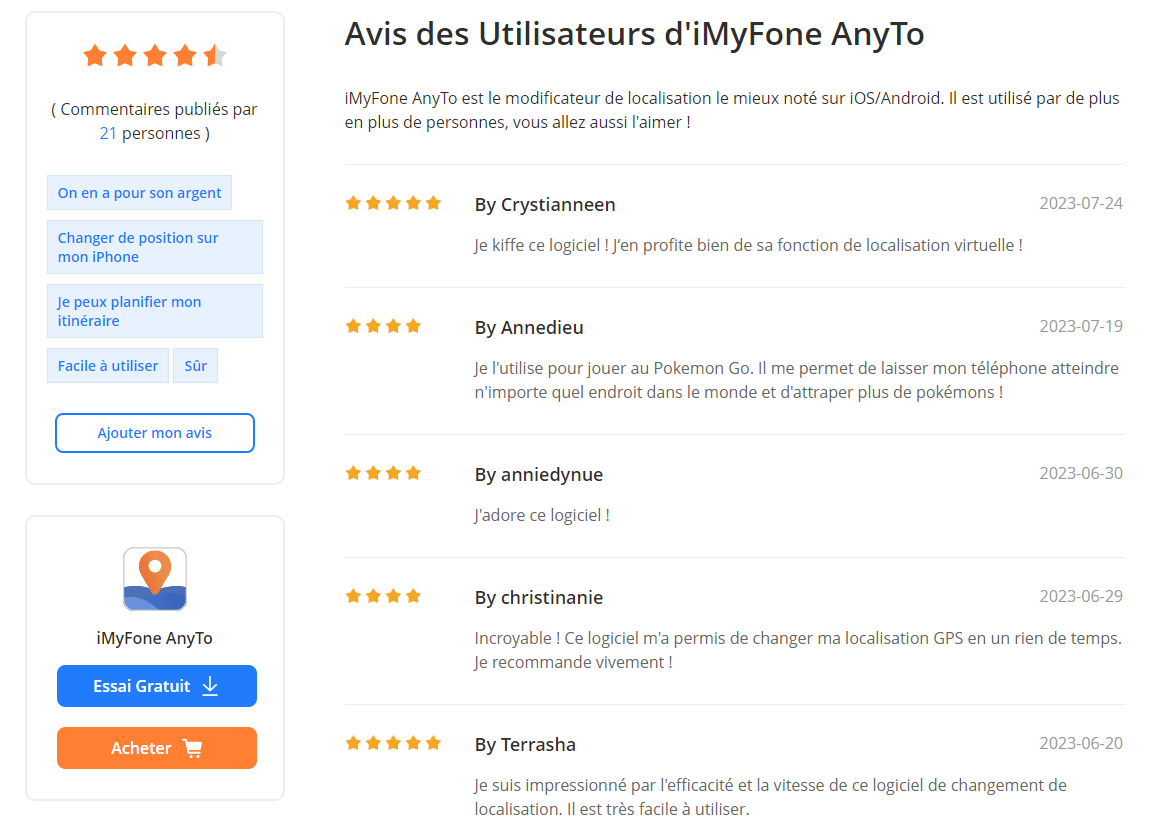Select the tag On en a pour son argent
Viewport: 1156px width, 824px height.
(139, 192)
